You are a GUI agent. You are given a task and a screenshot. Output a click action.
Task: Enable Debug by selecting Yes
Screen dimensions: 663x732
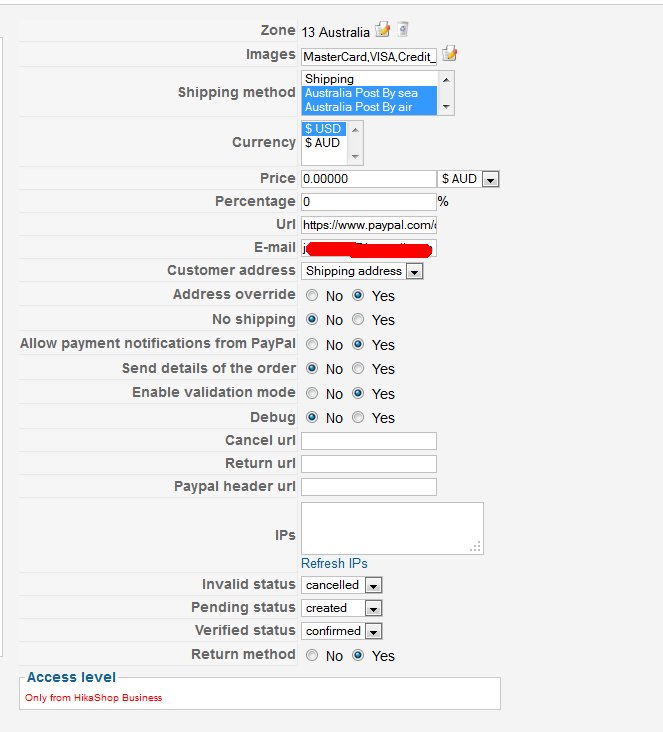tap(358, 418)
